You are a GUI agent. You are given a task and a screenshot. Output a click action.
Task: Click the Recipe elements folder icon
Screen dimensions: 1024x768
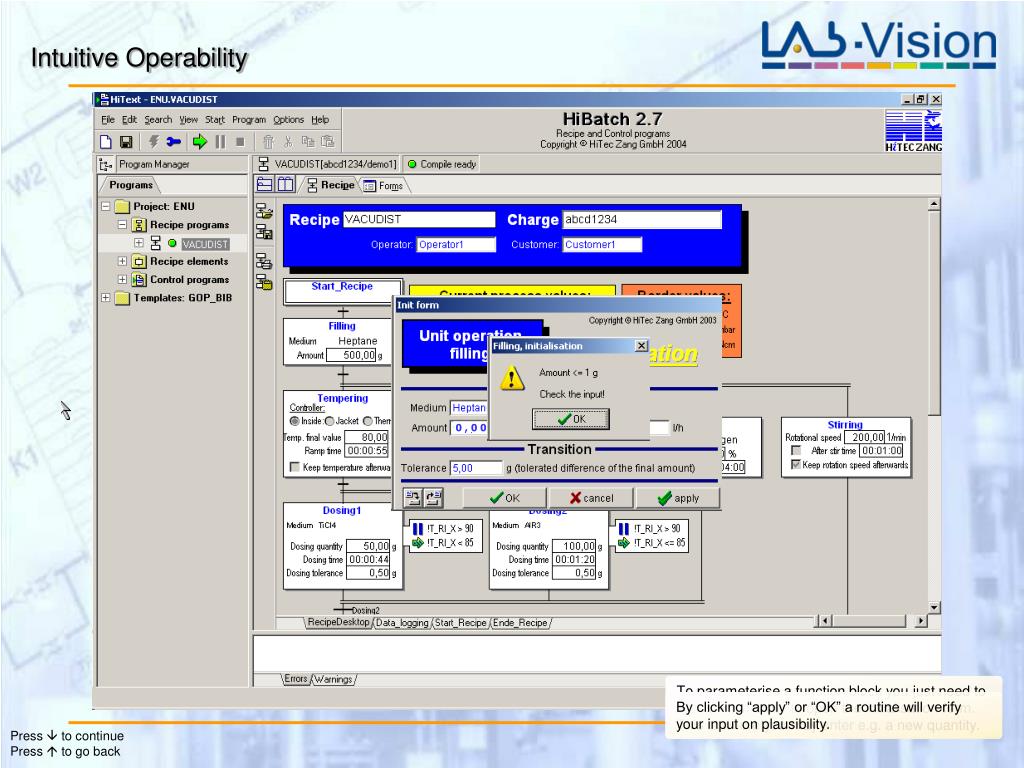[139, 262]
